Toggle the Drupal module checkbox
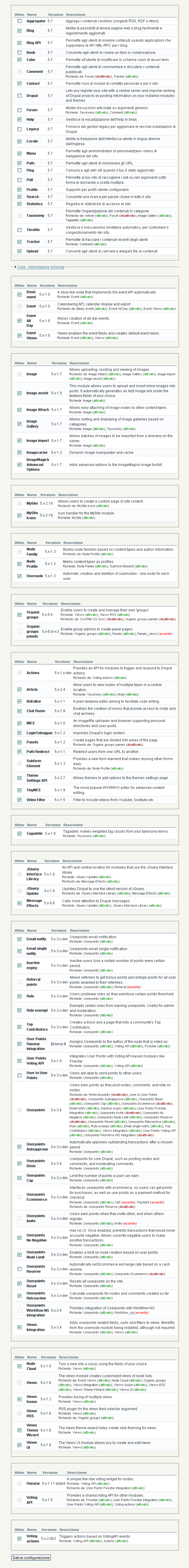 pyautogui.click(x=19, y=95)
